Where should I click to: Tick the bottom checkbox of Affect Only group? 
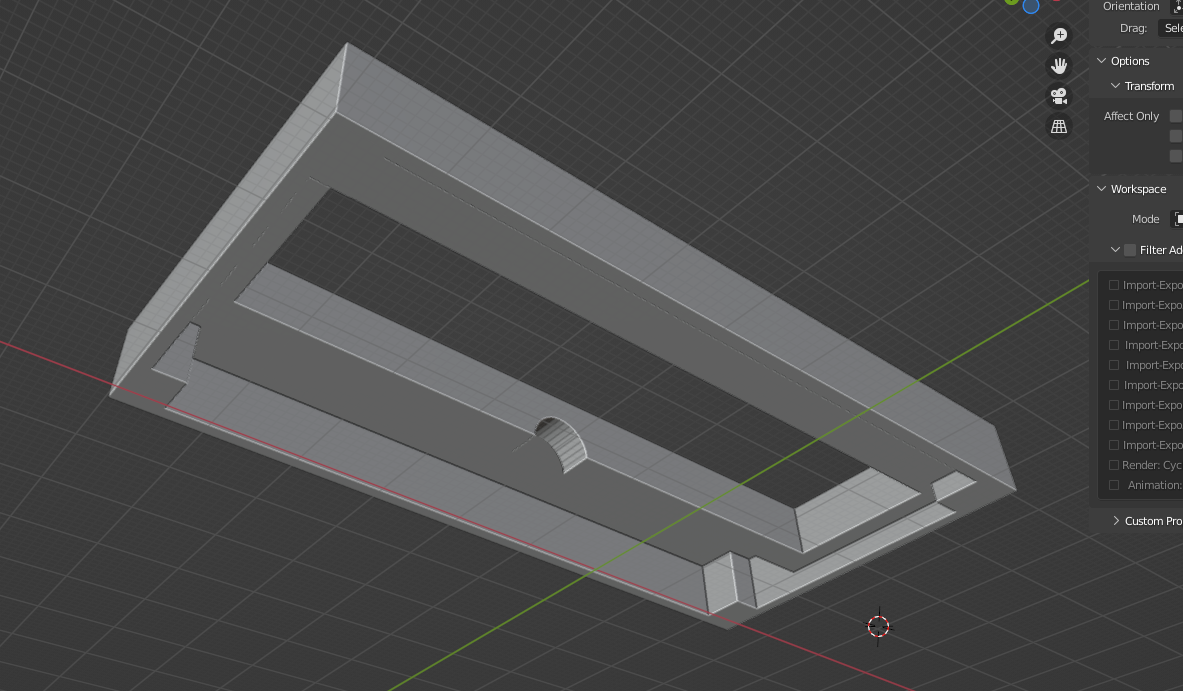point(1175,155)
